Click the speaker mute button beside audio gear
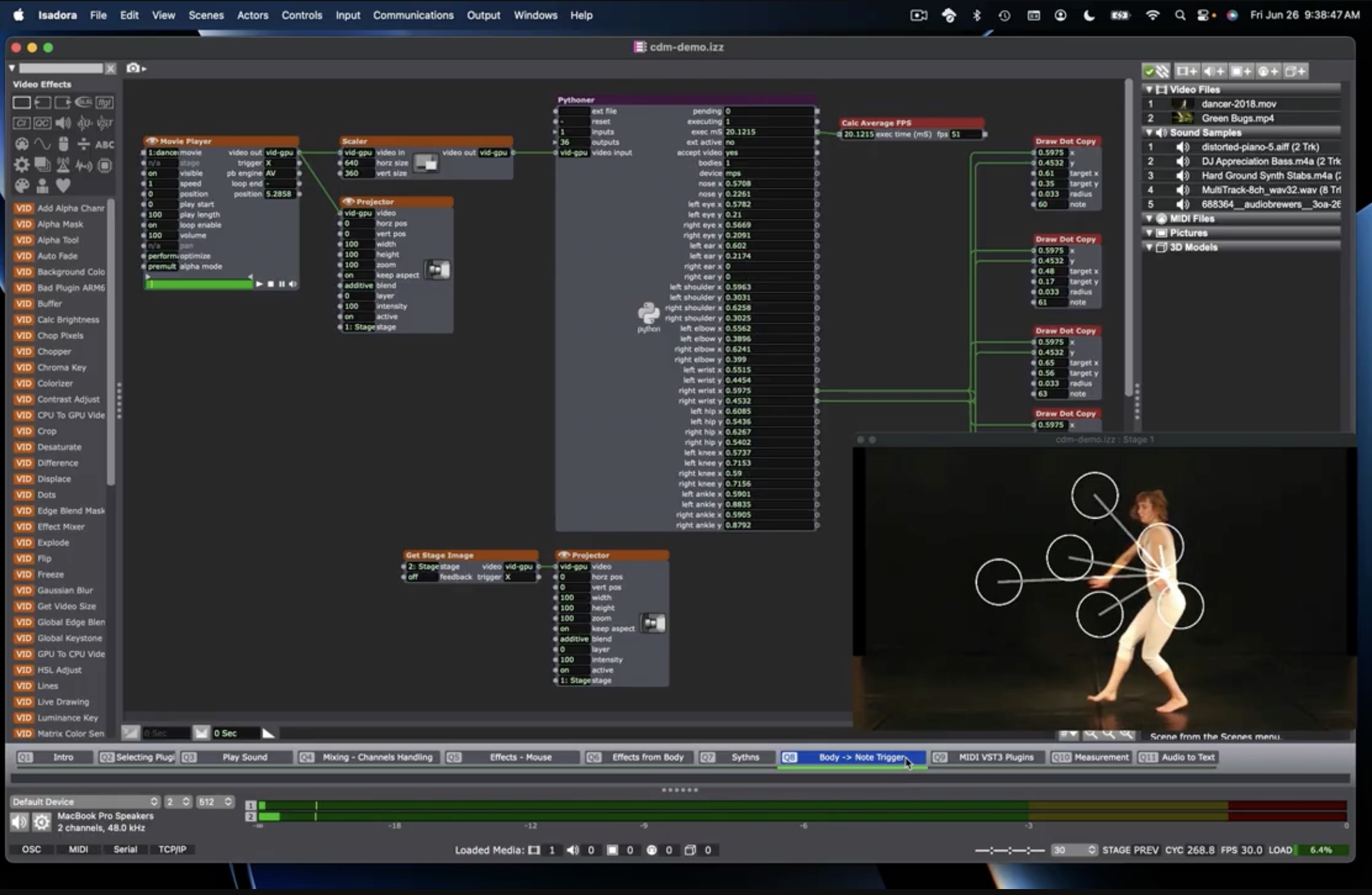Viewport: 1372px width, 895px height. [x=19, y=822]
